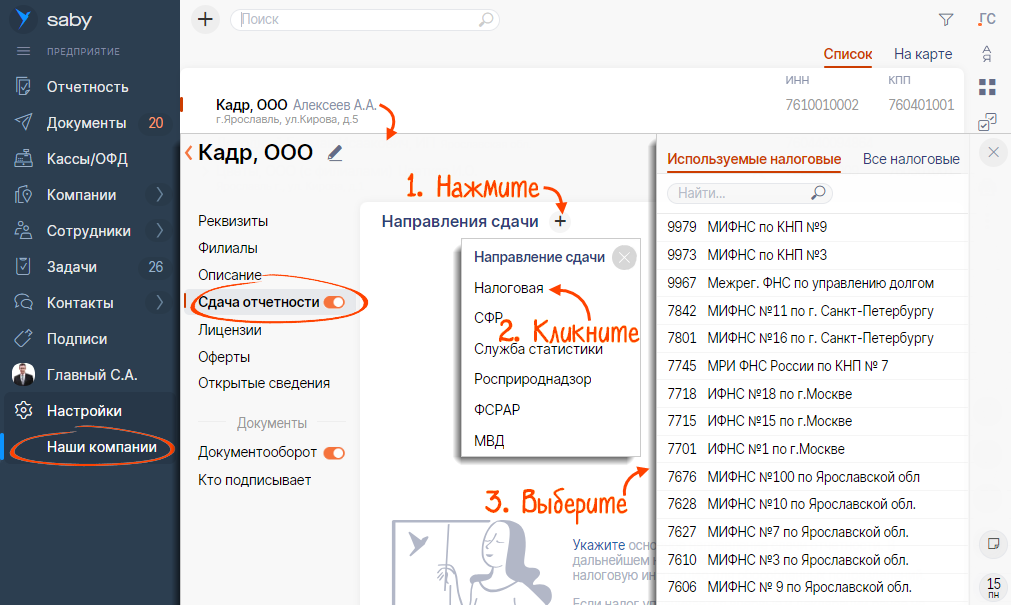
Task: Open the Лицензии section
Action: (230, 330)
